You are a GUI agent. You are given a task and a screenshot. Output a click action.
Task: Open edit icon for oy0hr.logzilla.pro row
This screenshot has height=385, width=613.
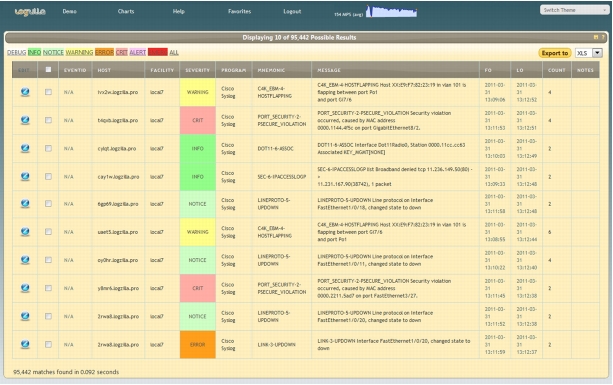tap(25, 260)
